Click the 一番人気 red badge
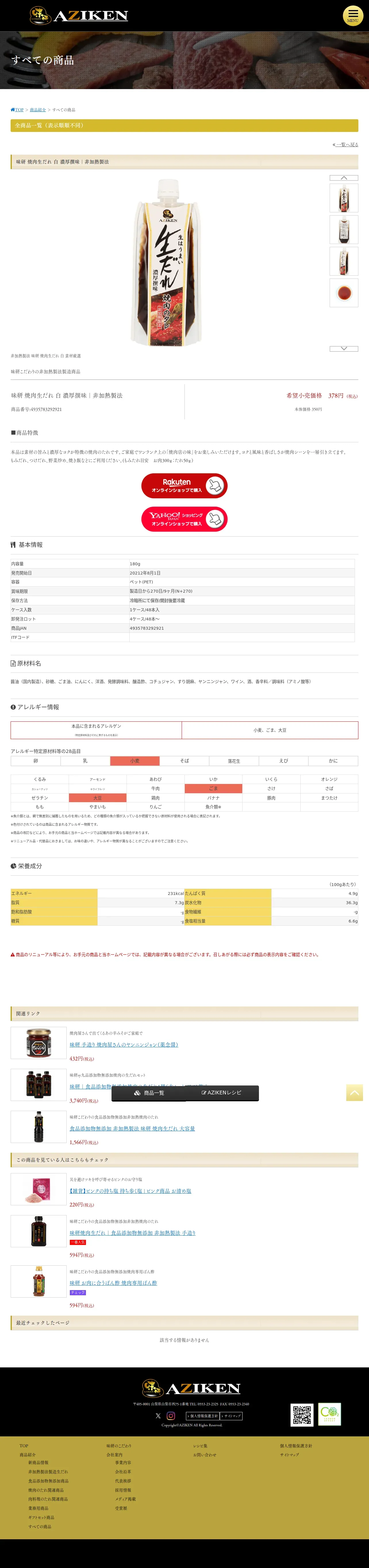Image resolution: width=369 pixels, height=1568 pixels. pos(77,1242)
